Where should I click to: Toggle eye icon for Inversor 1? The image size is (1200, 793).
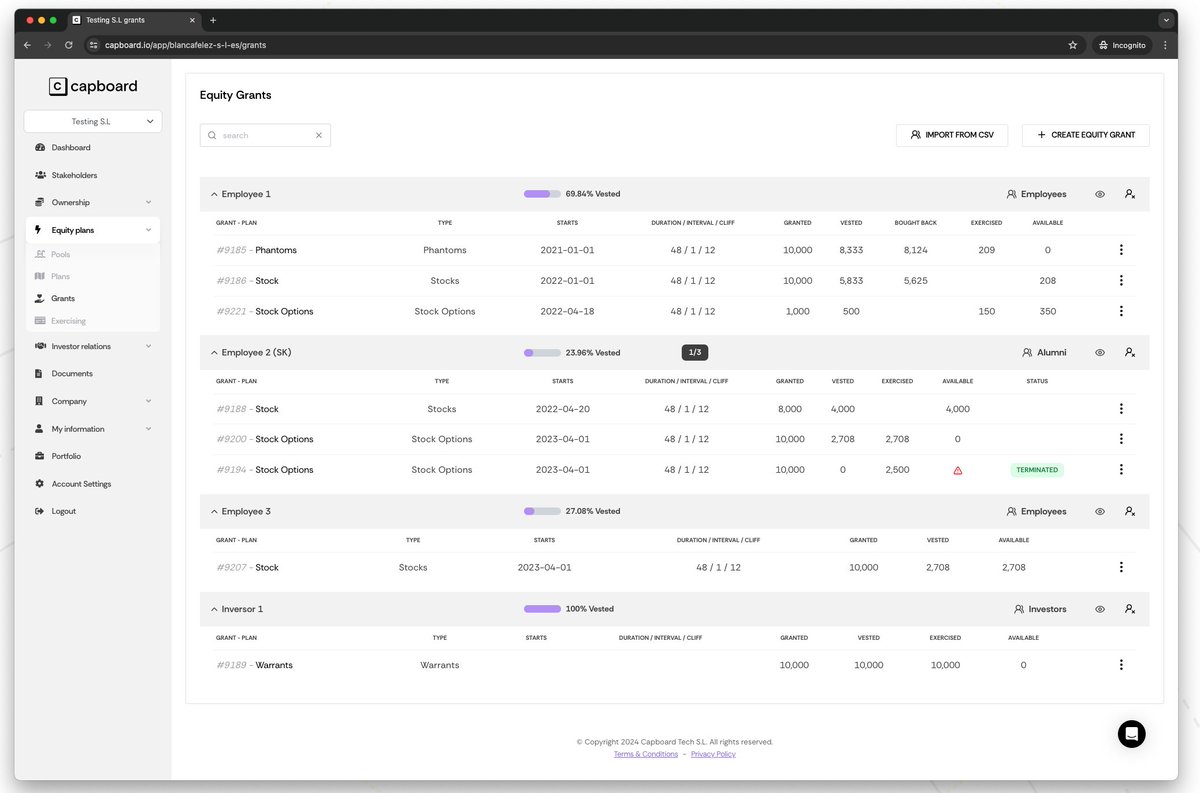coord(1100,609)
